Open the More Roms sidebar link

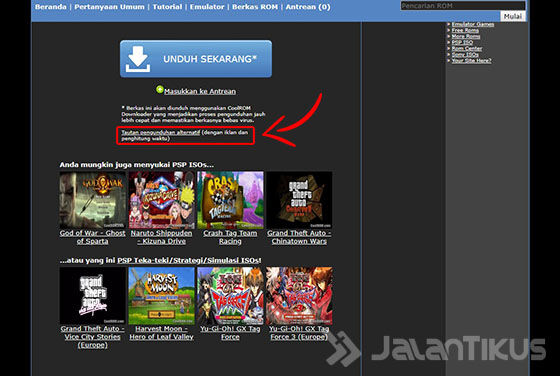(466, 36)
